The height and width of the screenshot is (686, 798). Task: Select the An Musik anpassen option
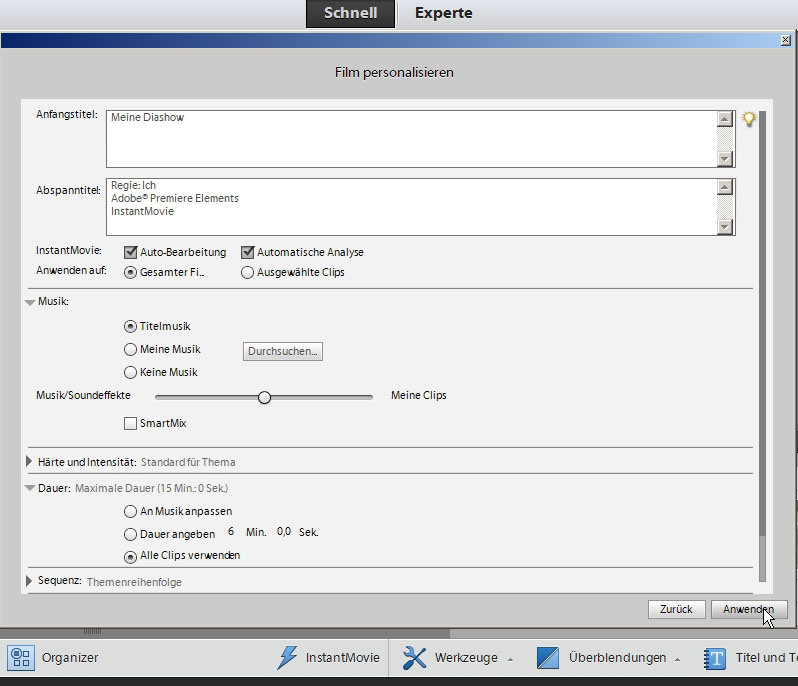point(130,511)
